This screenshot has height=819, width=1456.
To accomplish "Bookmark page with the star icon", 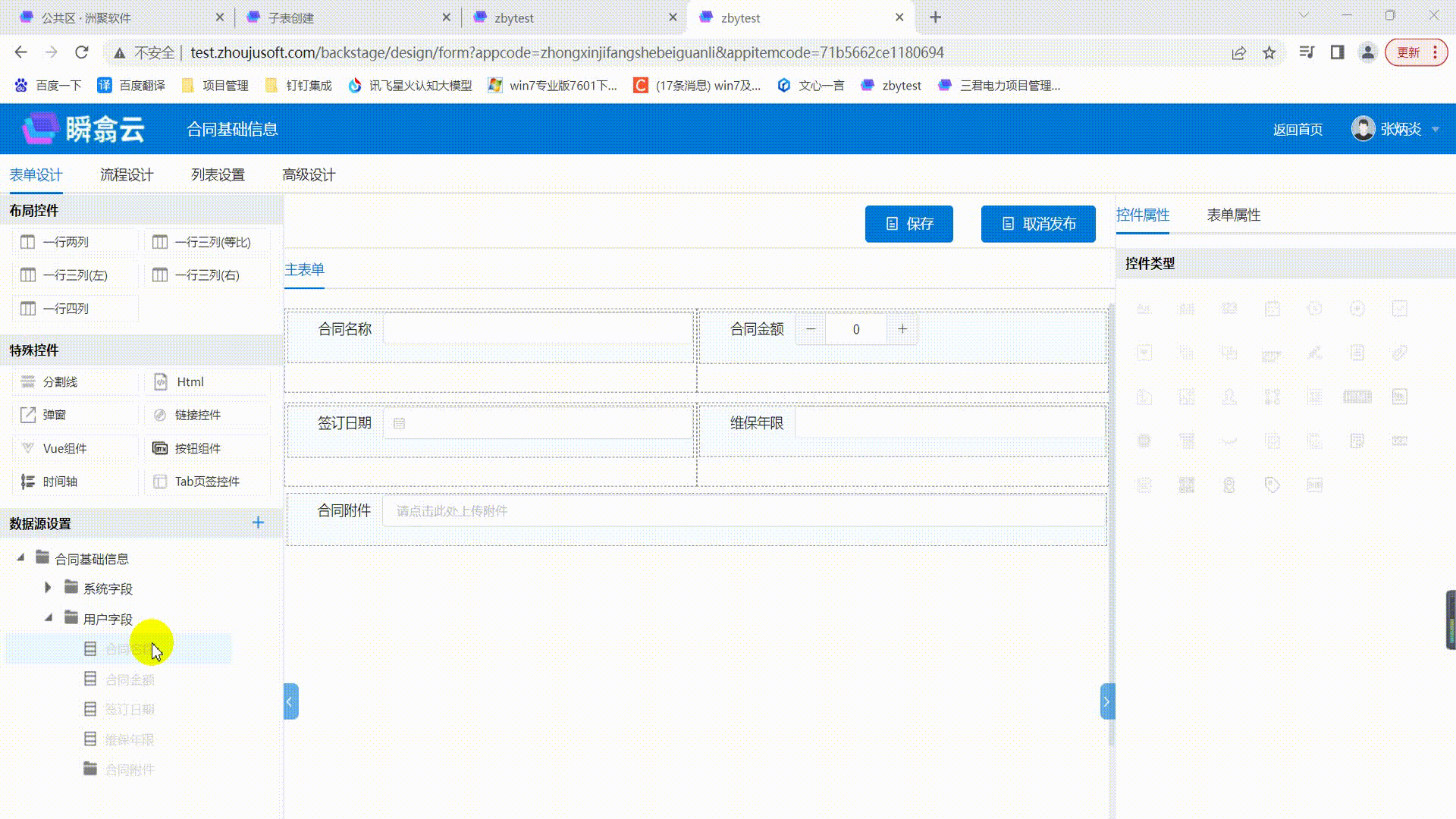I will pos(1269,52).
